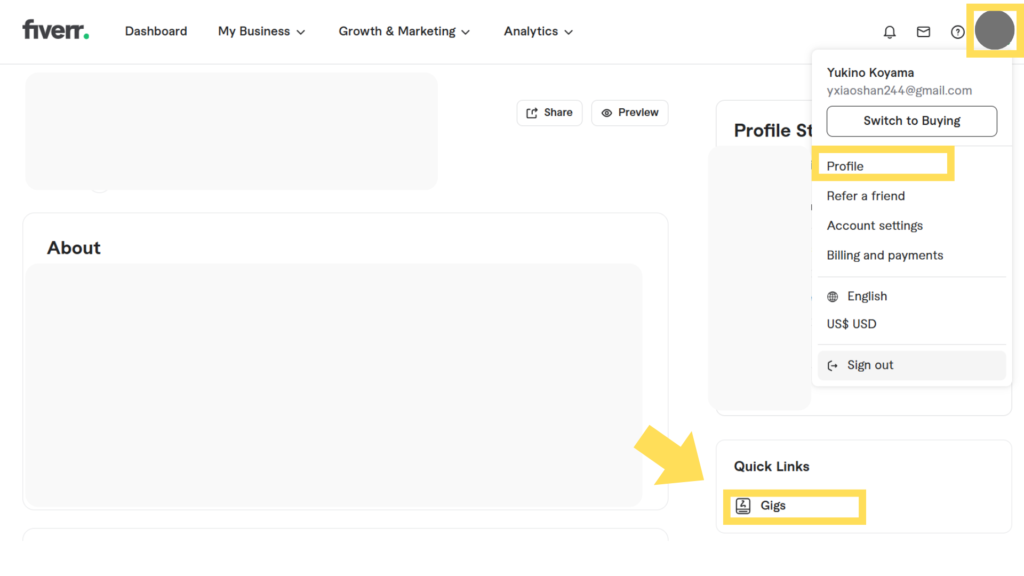The width and height of the screenshot is (1024, 576).
Task: Open the messages envelope icon
Action: [x=923, y=31]
